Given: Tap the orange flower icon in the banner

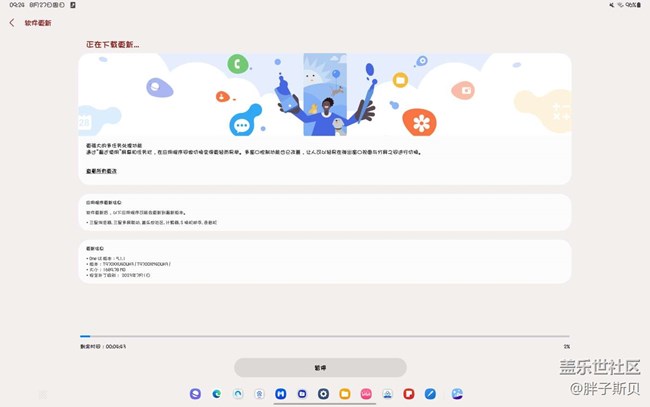Looking at the screenshot, I should [420, 123].
